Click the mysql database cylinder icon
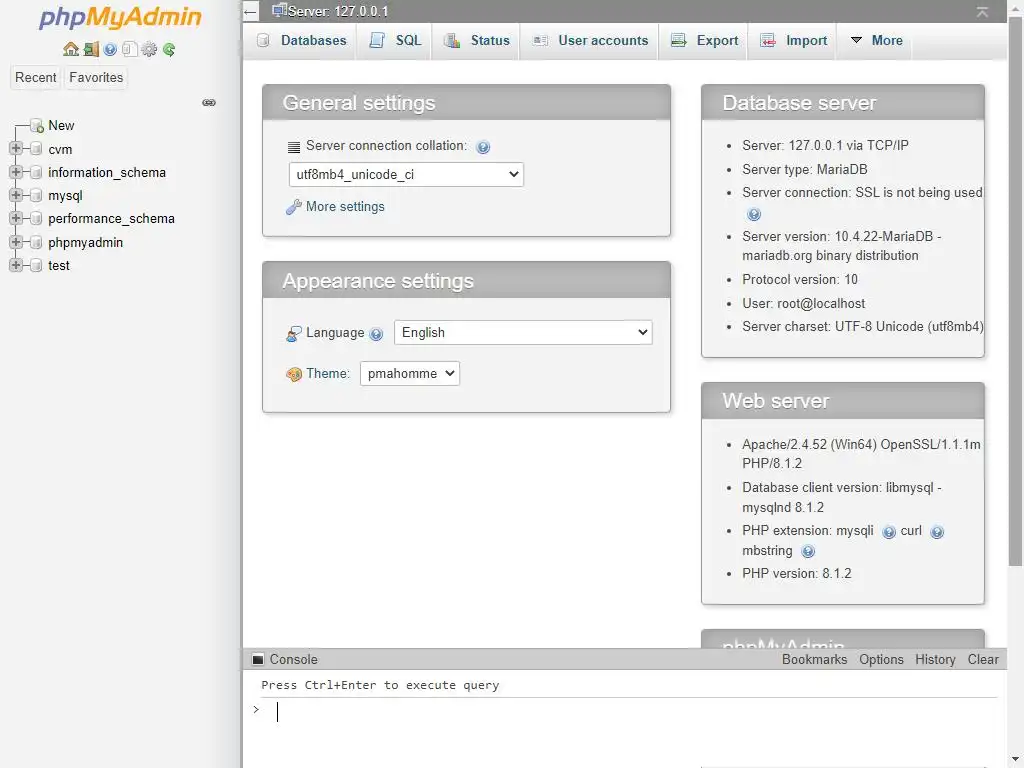 (37, 195)
